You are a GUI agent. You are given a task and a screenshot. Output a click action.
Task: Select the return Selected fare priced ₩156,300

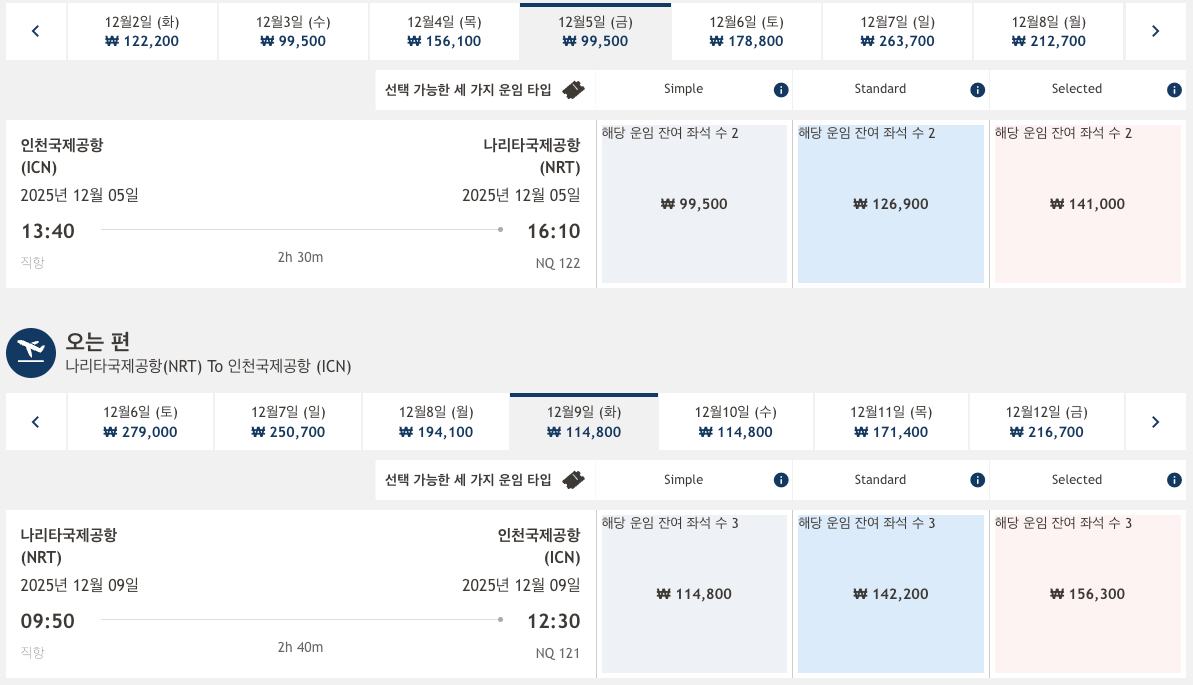click(x=1087, y=594)
